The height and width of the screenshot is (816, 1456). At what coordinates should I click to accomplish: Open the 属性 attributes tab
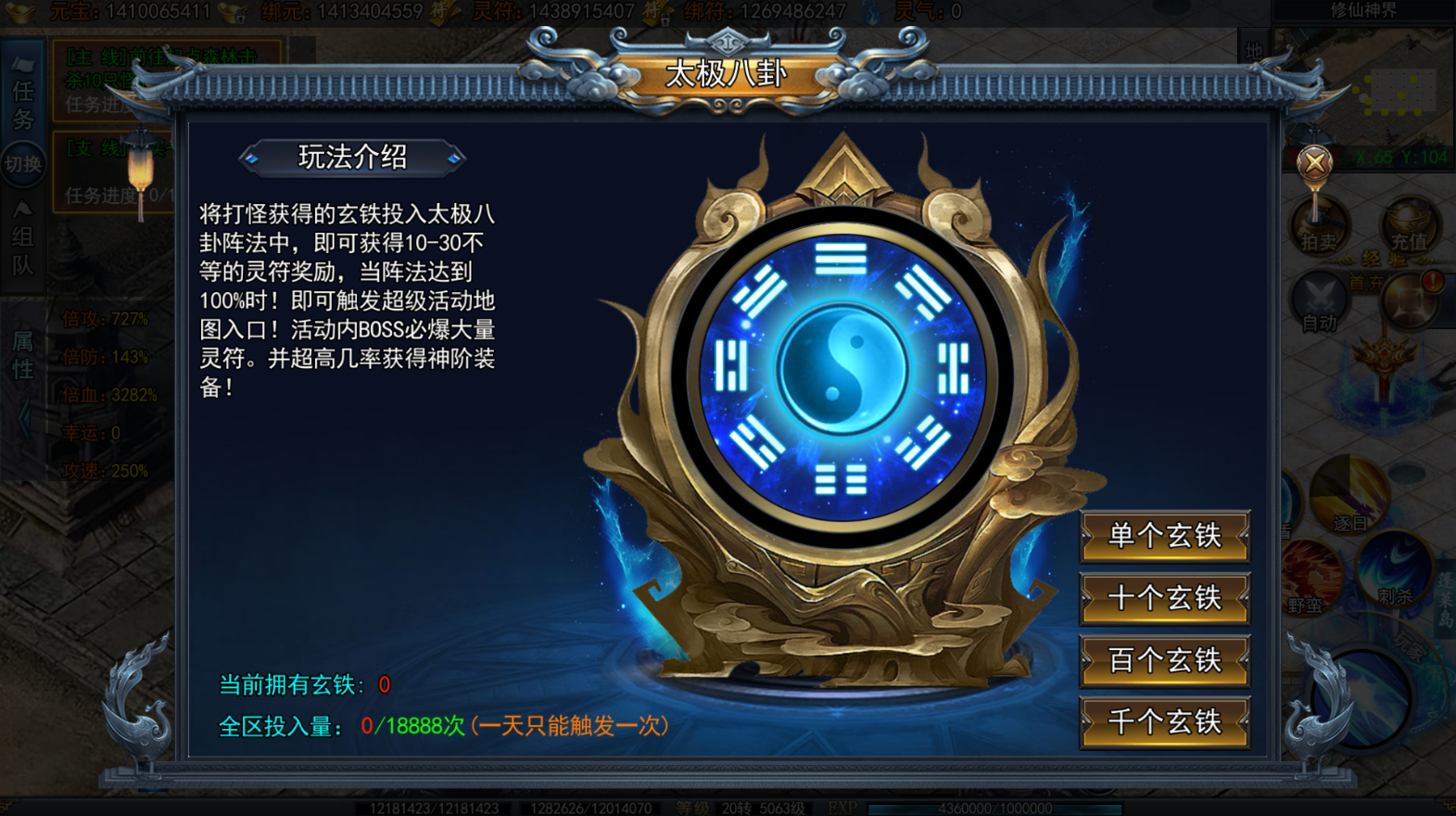click(x=23, y=355)
